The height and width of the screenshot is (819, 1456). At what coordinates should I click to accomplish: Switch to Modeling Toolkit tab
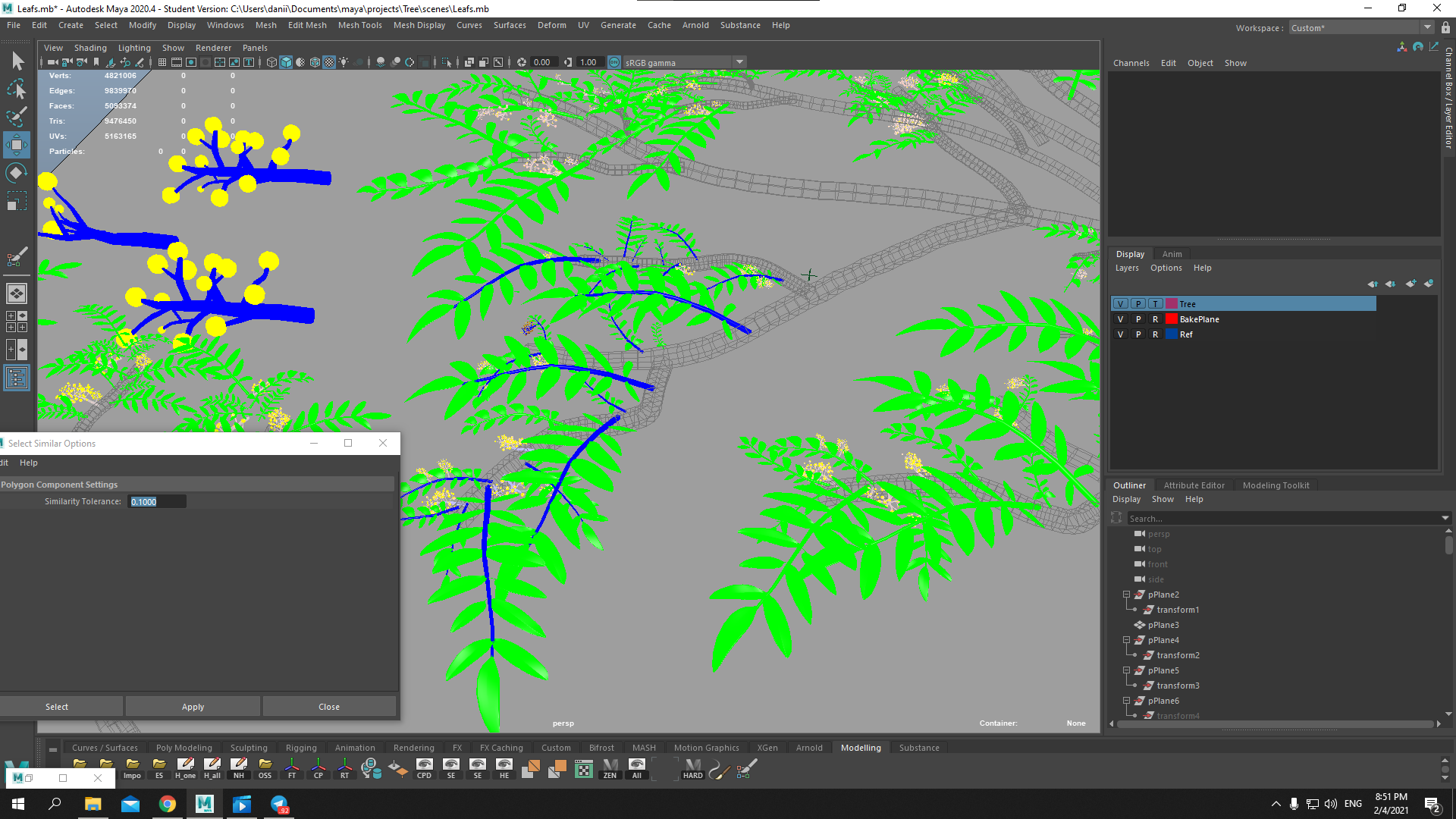(1276, 485)
